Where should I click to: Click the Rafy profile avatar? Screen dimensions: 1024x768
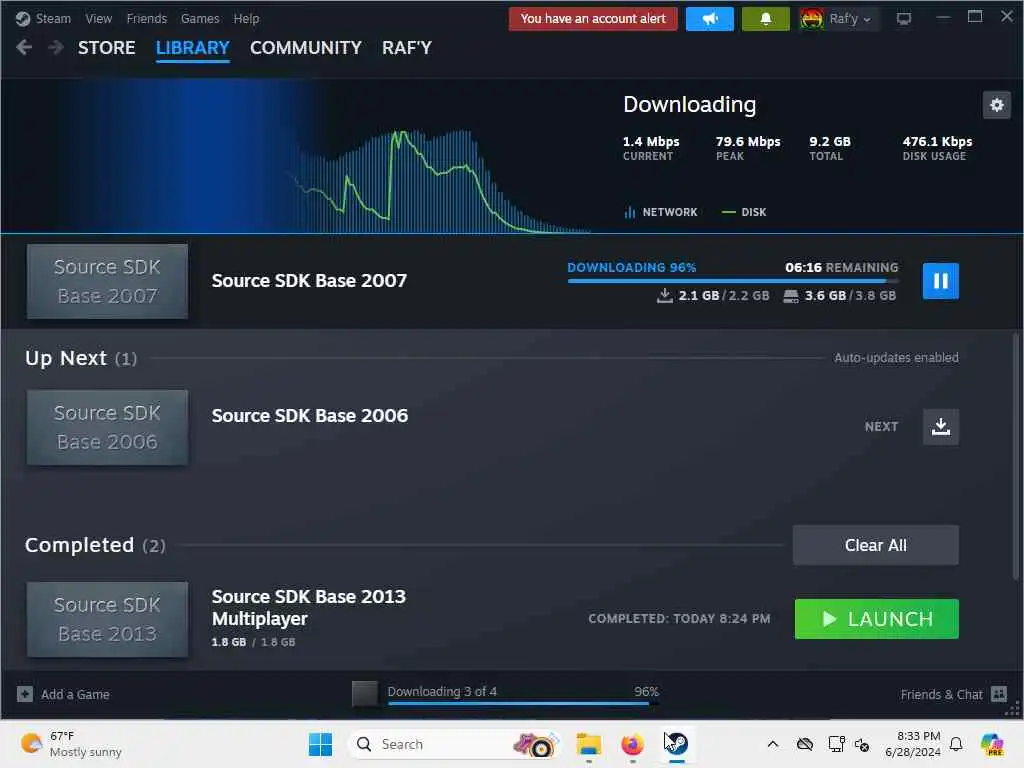pyautogui.click(x=812, y=19)
